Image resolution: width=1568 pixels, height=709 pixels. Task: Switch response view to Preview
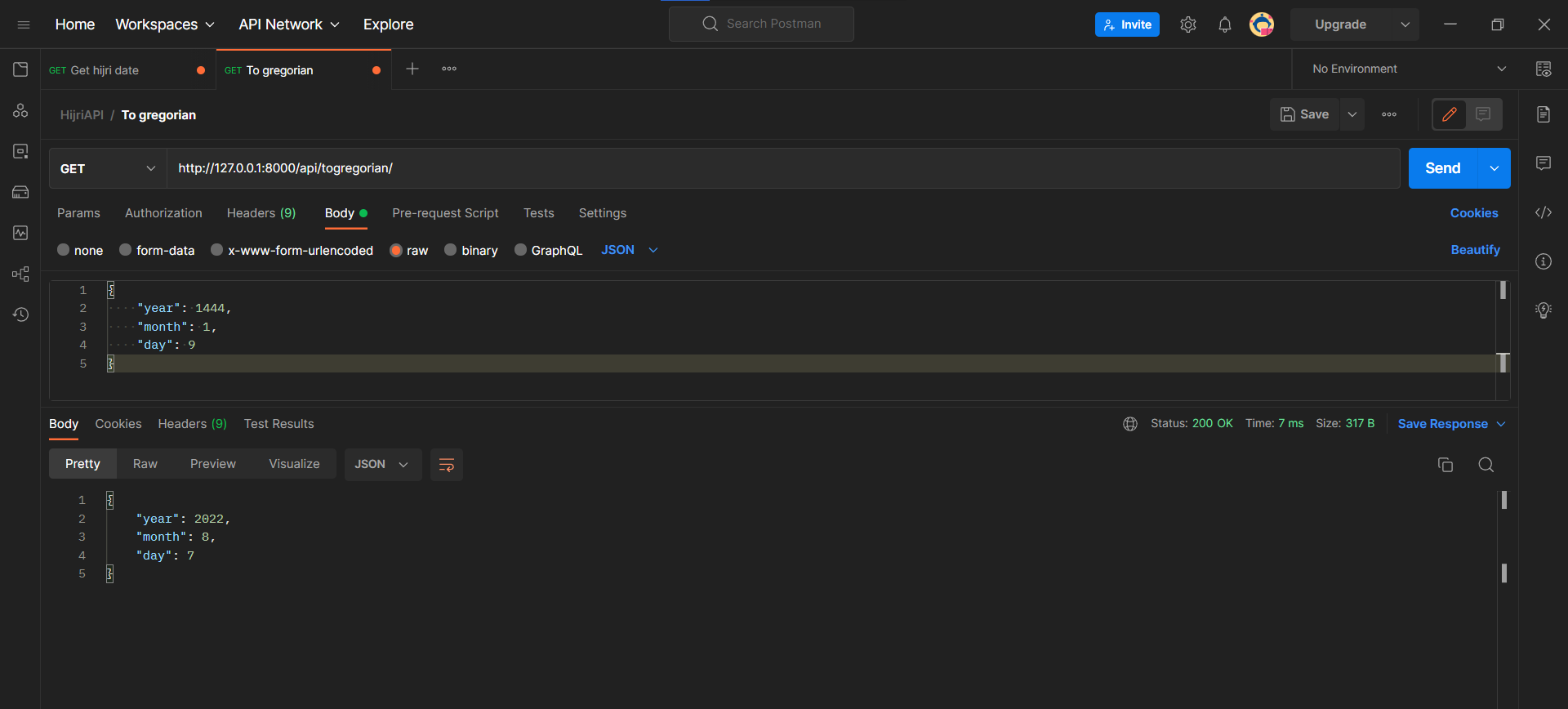pos(213,464)
